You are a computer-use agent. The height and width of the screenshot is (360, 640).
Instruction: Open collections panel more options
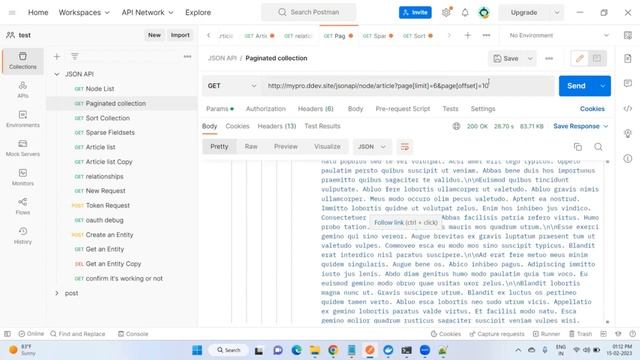coord(187,56)
